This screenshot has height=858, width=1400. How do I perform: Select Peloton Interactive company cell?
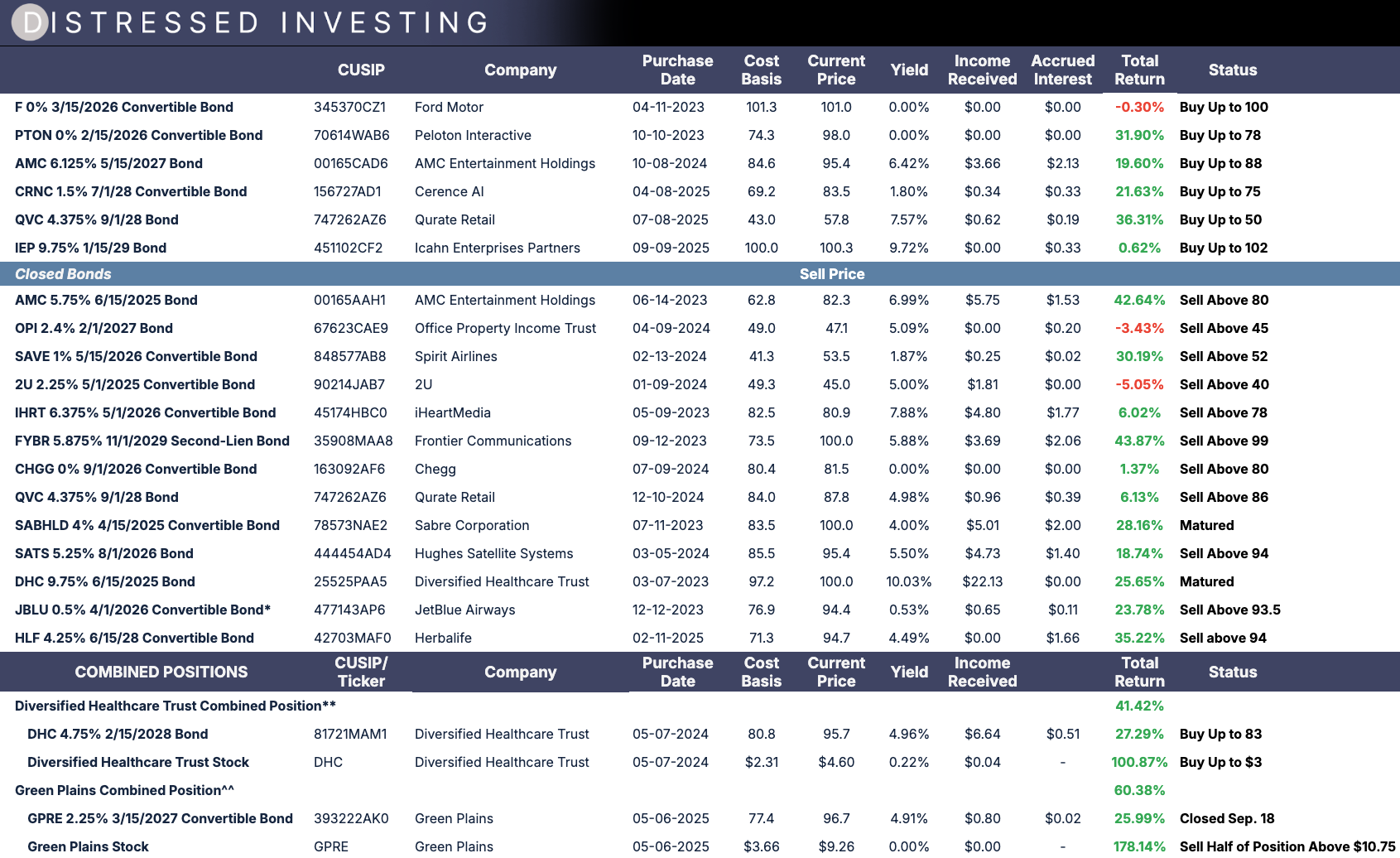click(473, 135)
